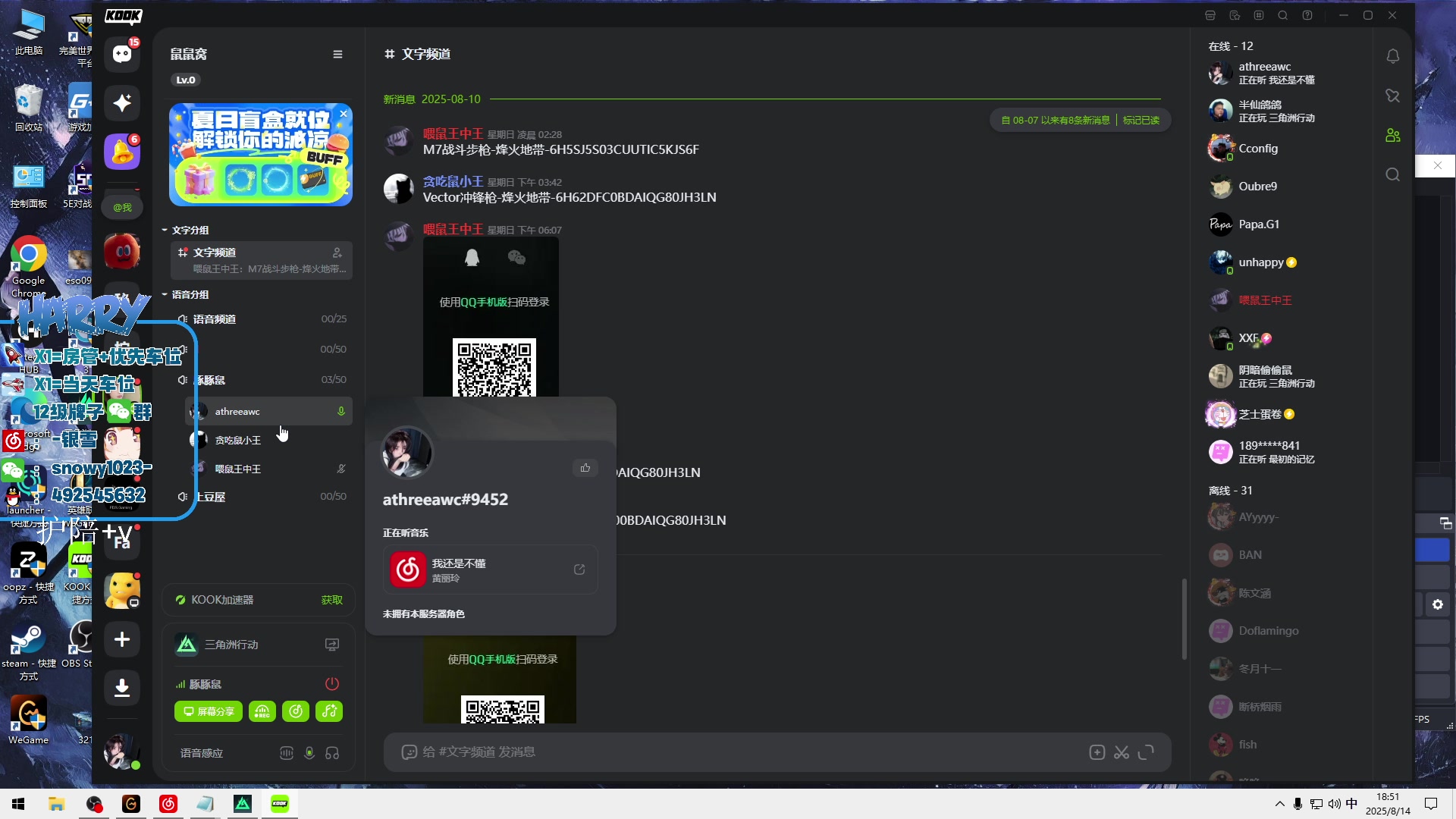1456x819 pixels.
Task: Open the server menu hamburger for 鼠鼠窝
Action: coord(337,55)
